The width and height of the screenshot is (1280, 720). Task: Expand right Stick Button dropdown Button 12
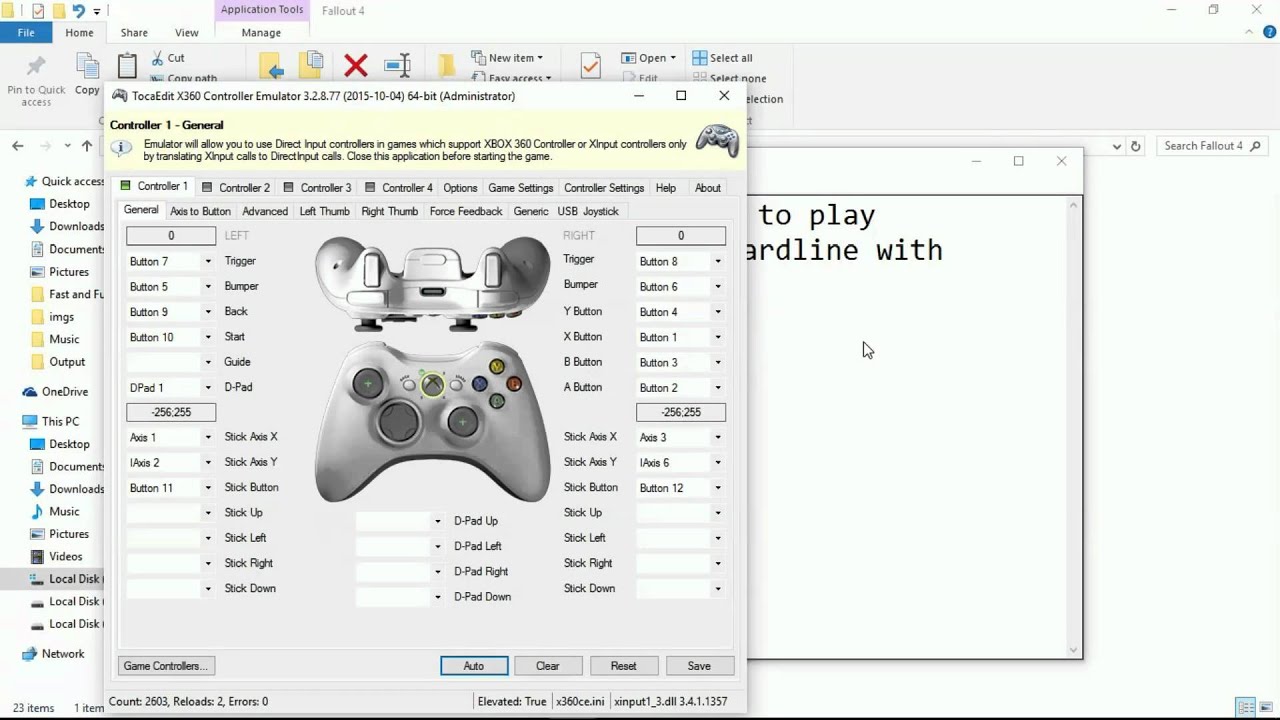718,488
